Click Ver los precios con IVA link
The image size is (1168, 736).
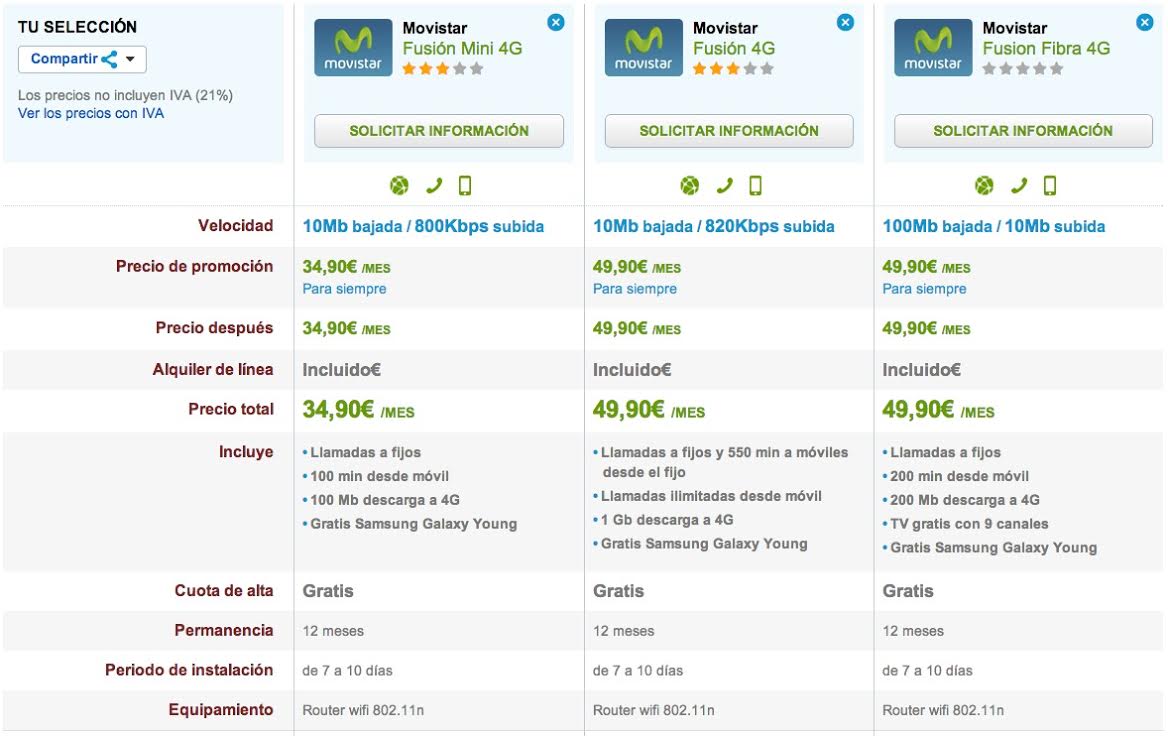click(91, 113)
